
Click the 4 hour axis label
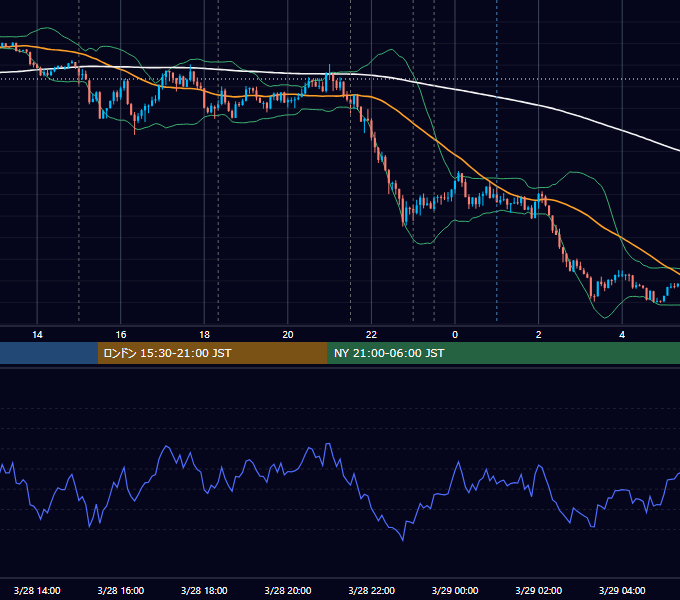(x=622, y=335)
